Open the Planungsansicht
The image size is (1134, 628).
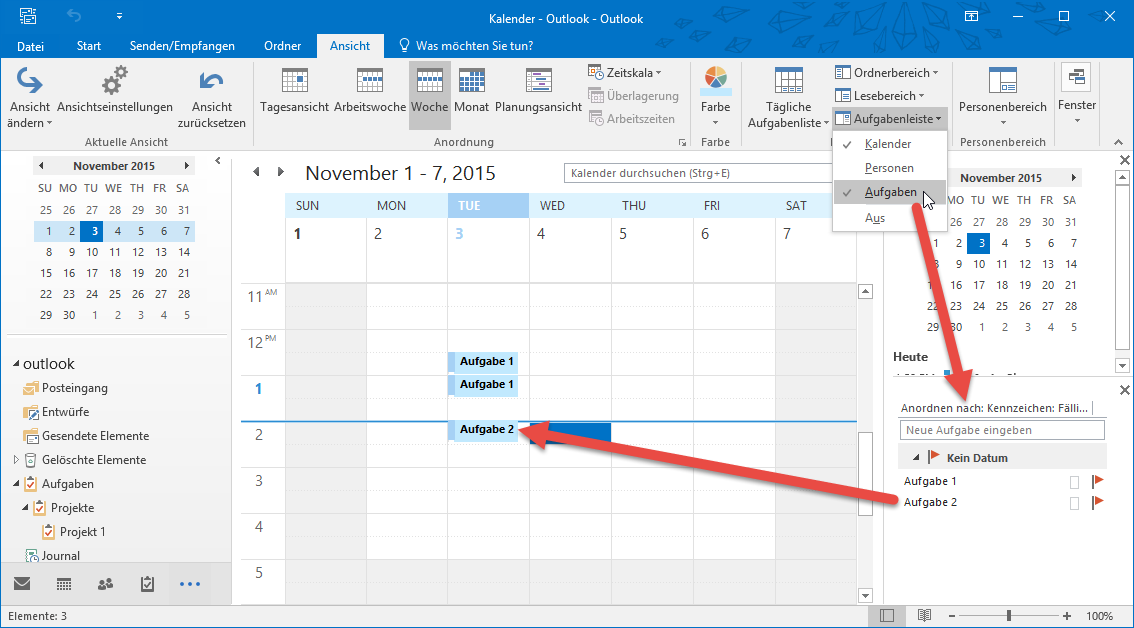pyautogui.click(x=538, y=90)
